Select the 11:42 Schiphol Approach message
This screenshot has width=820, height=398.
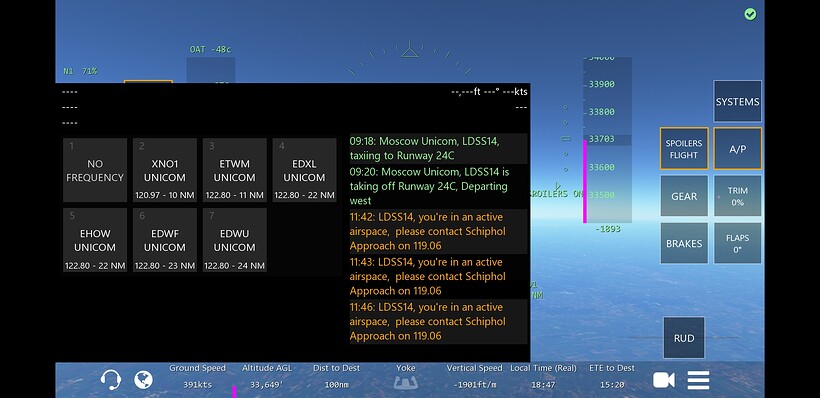(x=438, y=231)
